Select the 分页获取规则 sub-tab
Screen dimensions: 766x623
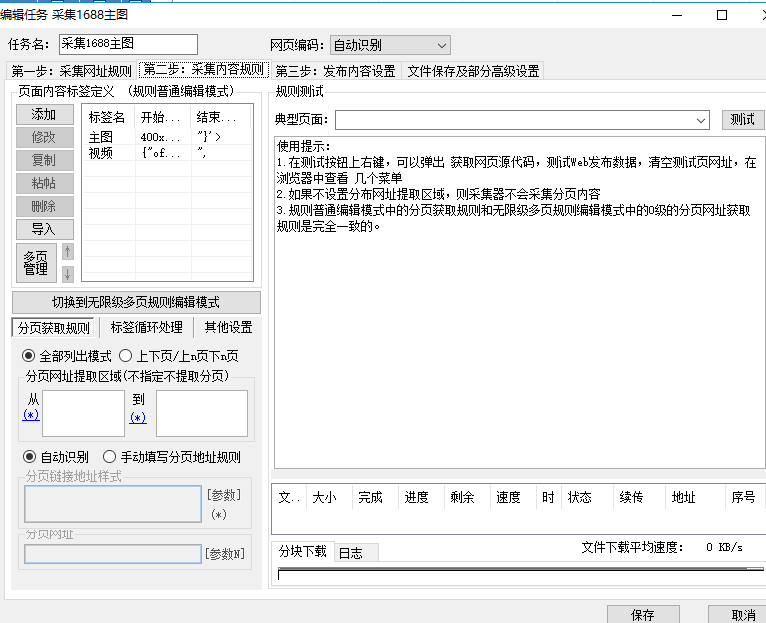point(54,328)
